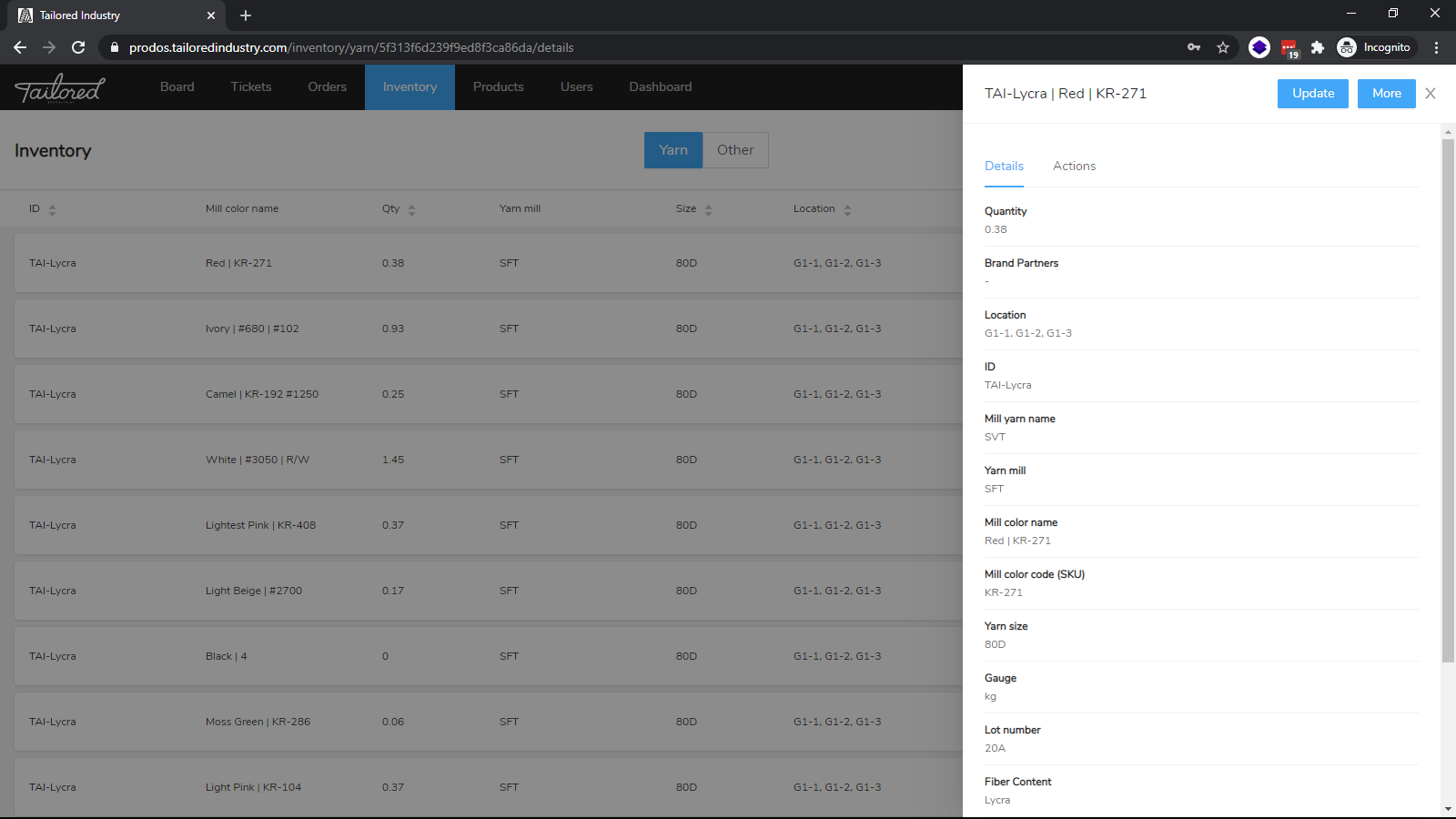Open the Lightest Pink | KR-408 row

click(x=488, y=525)
